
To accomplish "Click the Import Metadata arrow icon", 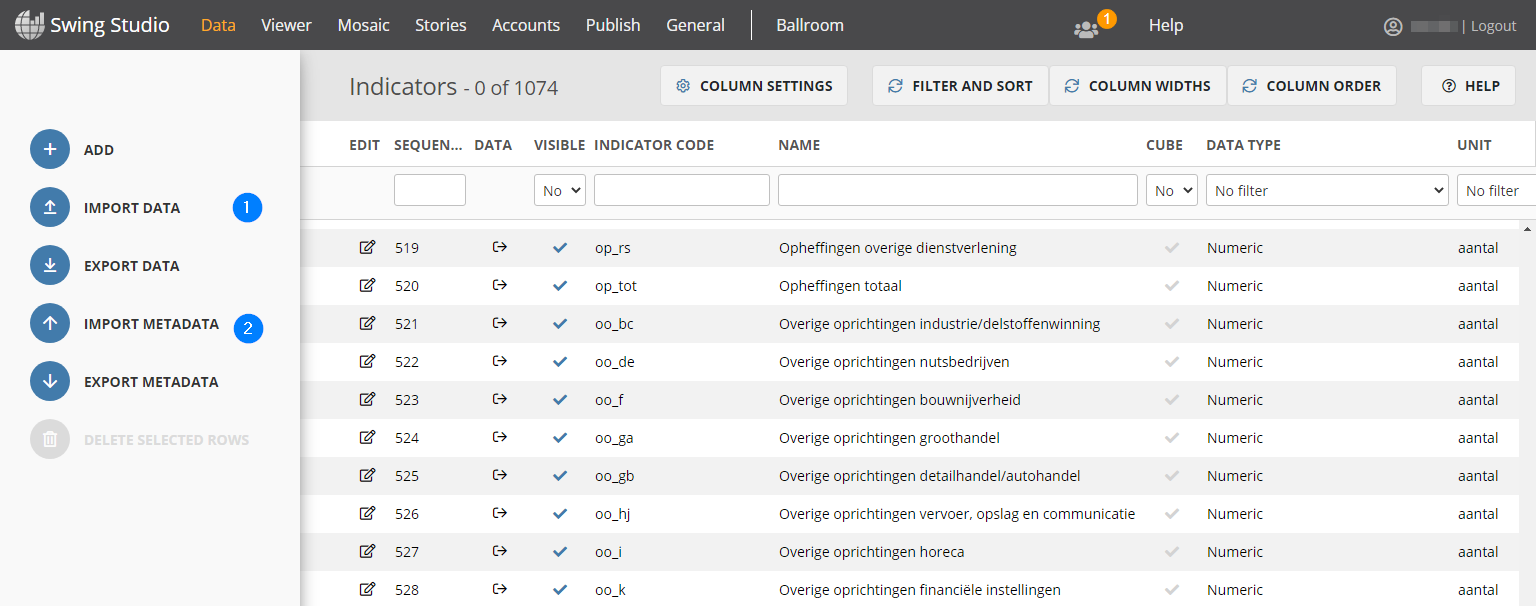I will click(x=50, y=324).
